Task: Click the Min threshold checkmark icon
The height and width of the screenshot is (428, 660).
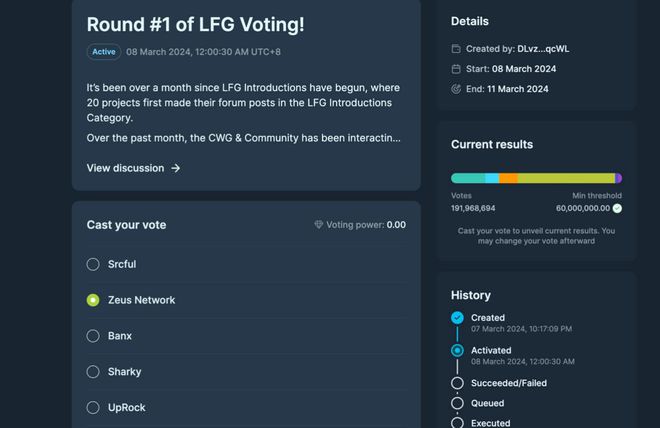Action: tap(617, 208)
